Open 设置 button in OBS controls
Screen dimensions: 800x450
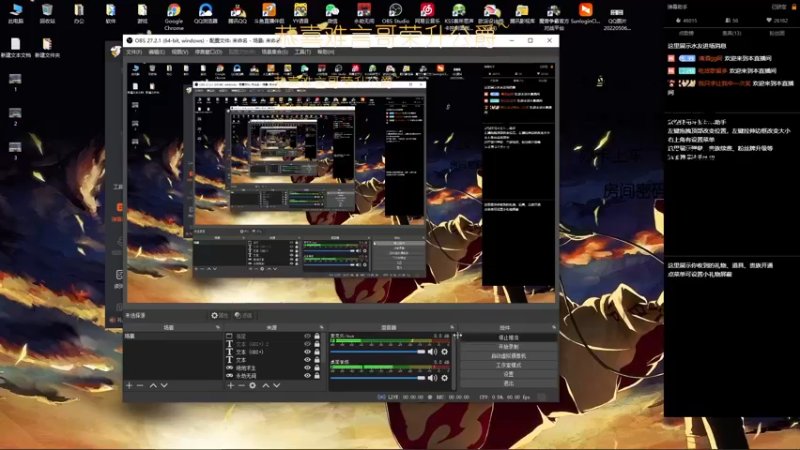tap(508, 374)
